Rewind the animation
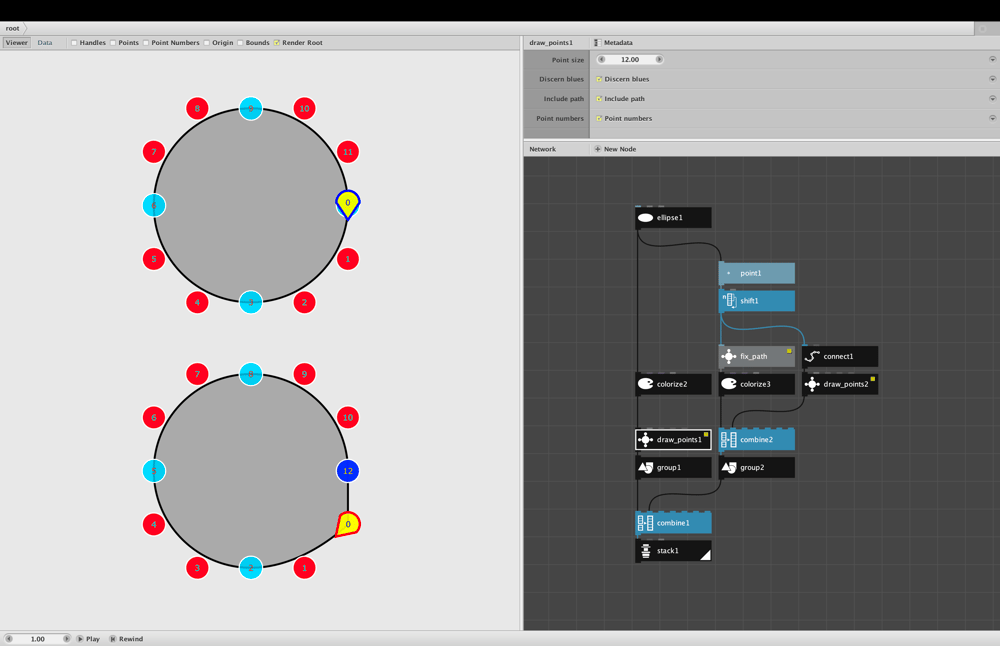Viewport: 1000px width, 646px height. tap(126, 638)
